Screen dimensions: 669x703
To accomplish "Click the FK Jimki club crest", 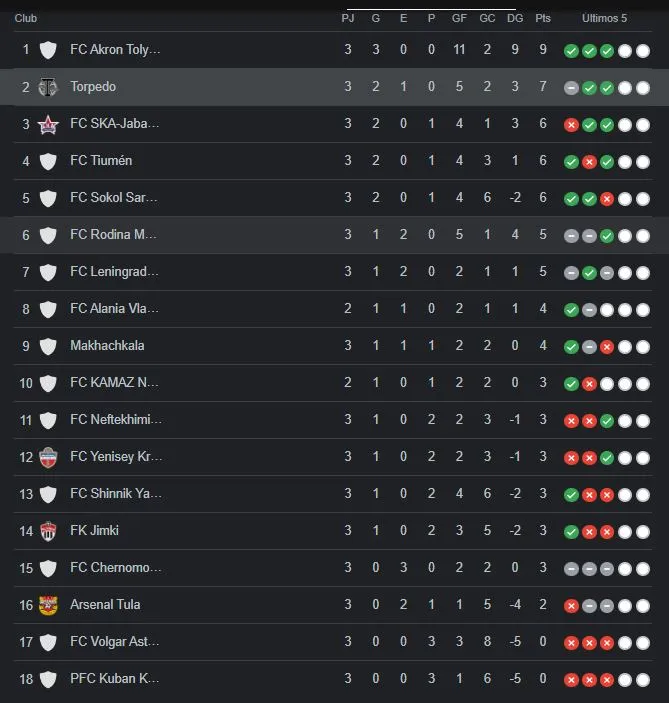I will point(47,531).
